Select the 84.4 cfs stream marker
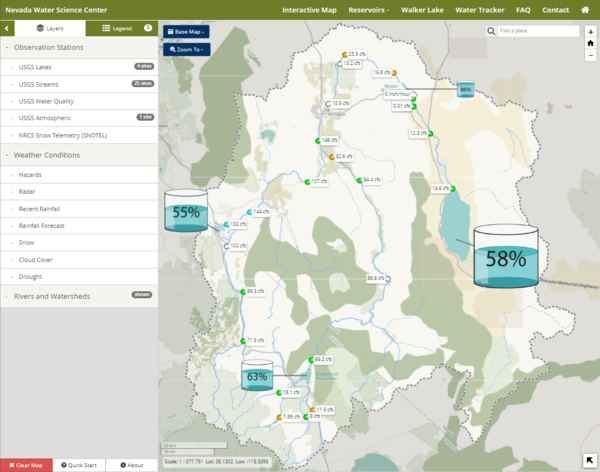The height and width of the screenshot is (472, 600). [x=359, y=180]
